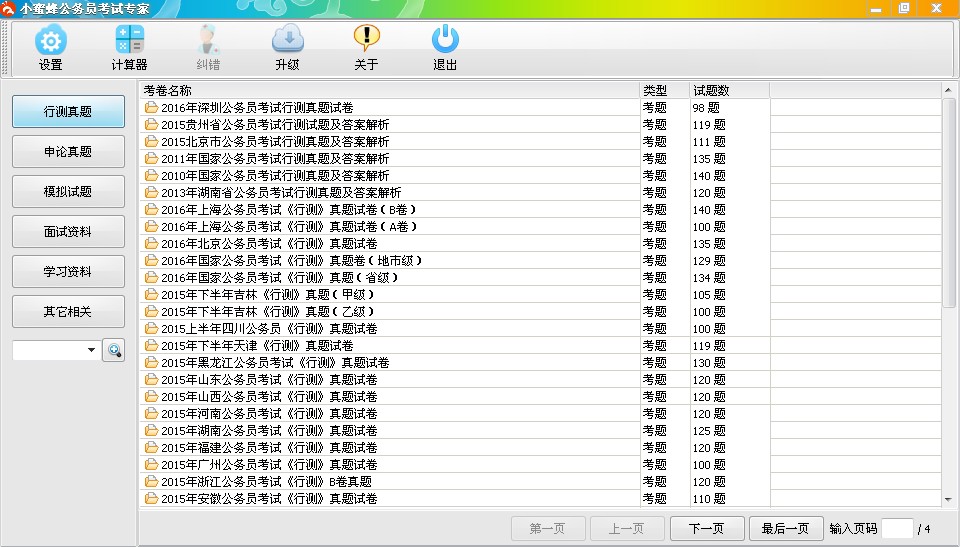This screenshot has height=547, width=960.
Task: Sort by 考卷名称 column header
Action: [390, 91]
